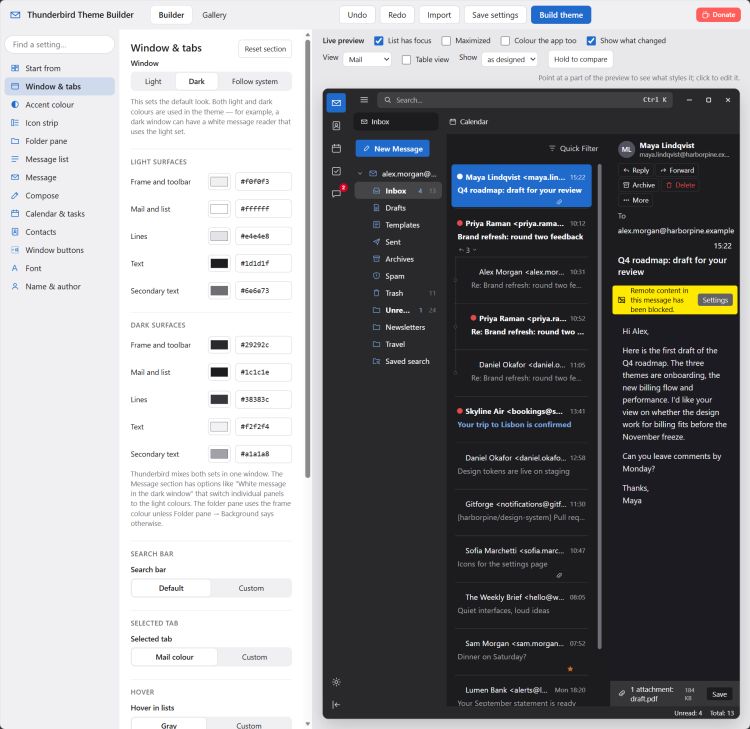
Task: Click the settings gear icon in preview strip
Action: (336, 682)
